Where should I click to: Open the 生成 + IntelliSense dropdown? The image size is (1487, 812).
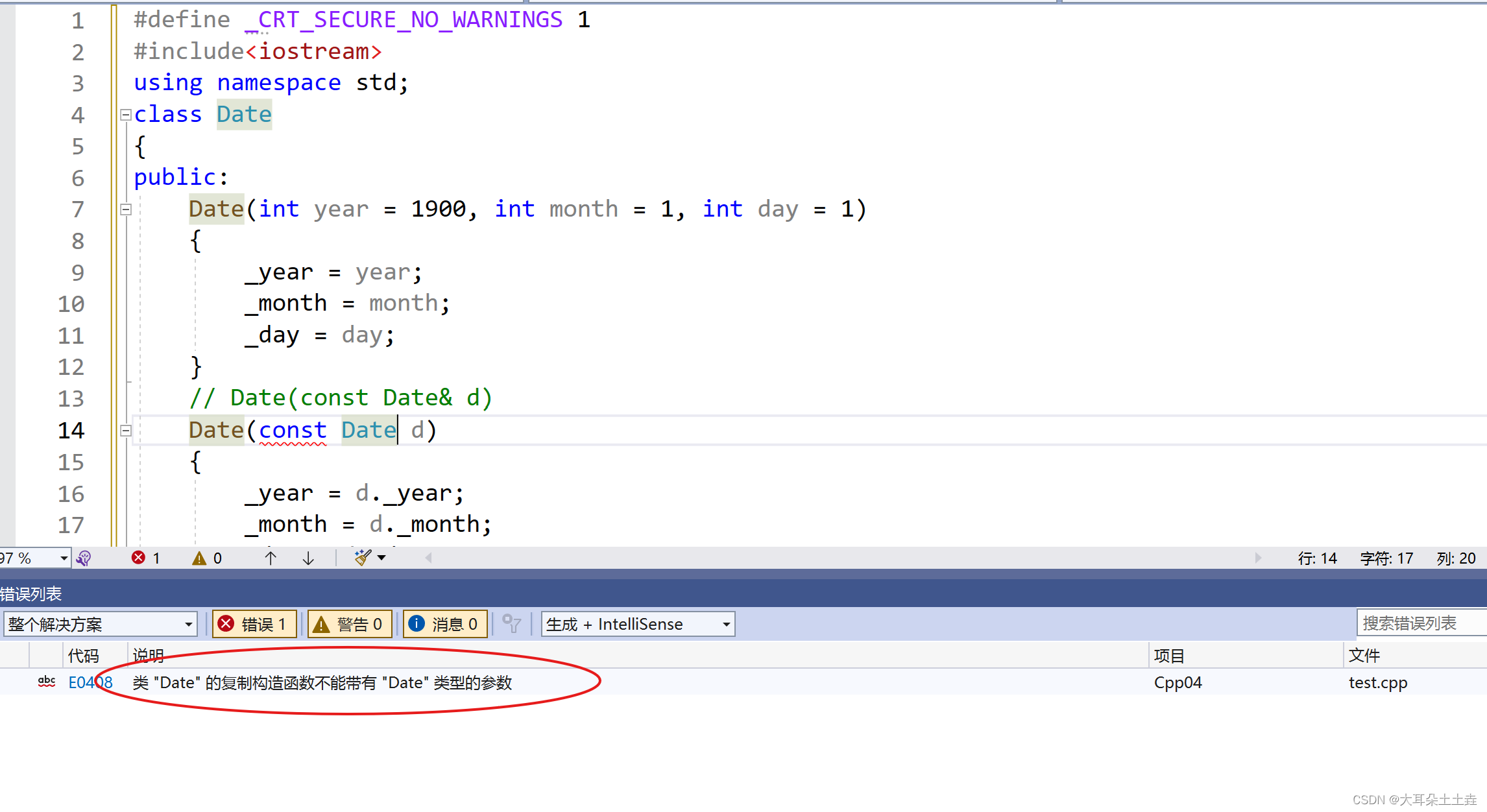(638, 625)
